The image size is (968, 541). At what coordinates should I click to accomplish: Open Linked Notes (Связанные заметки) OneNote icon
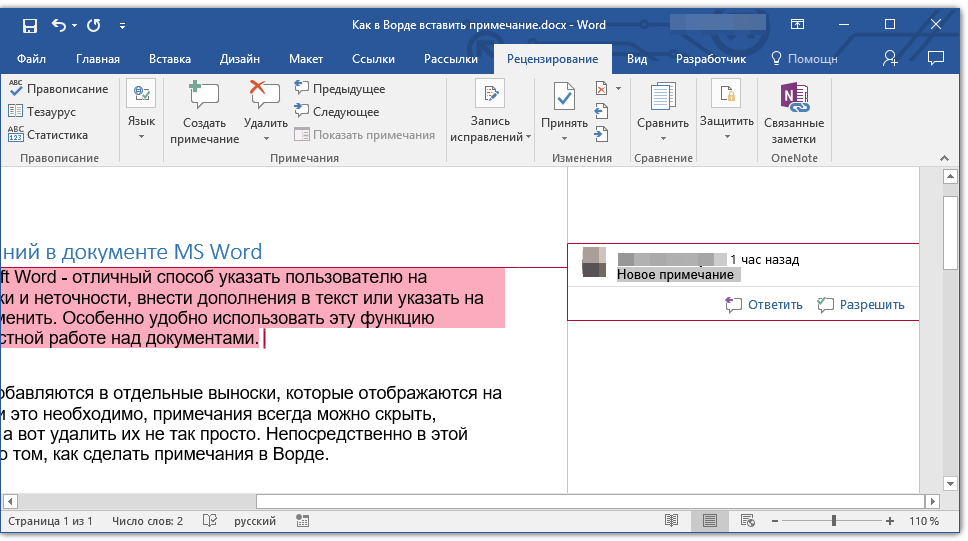tap(794, 97)
